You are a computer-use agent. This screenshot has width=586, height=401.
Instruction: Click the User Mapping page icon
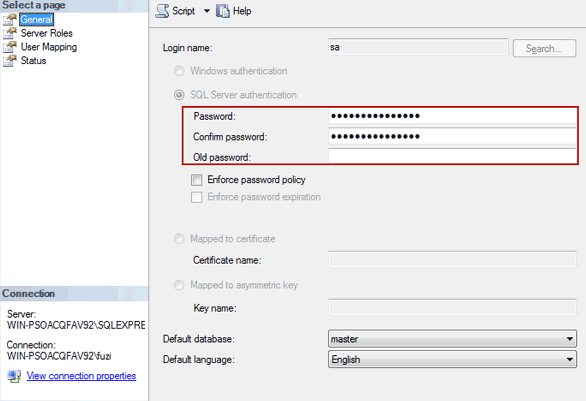(x=10, y=47)
